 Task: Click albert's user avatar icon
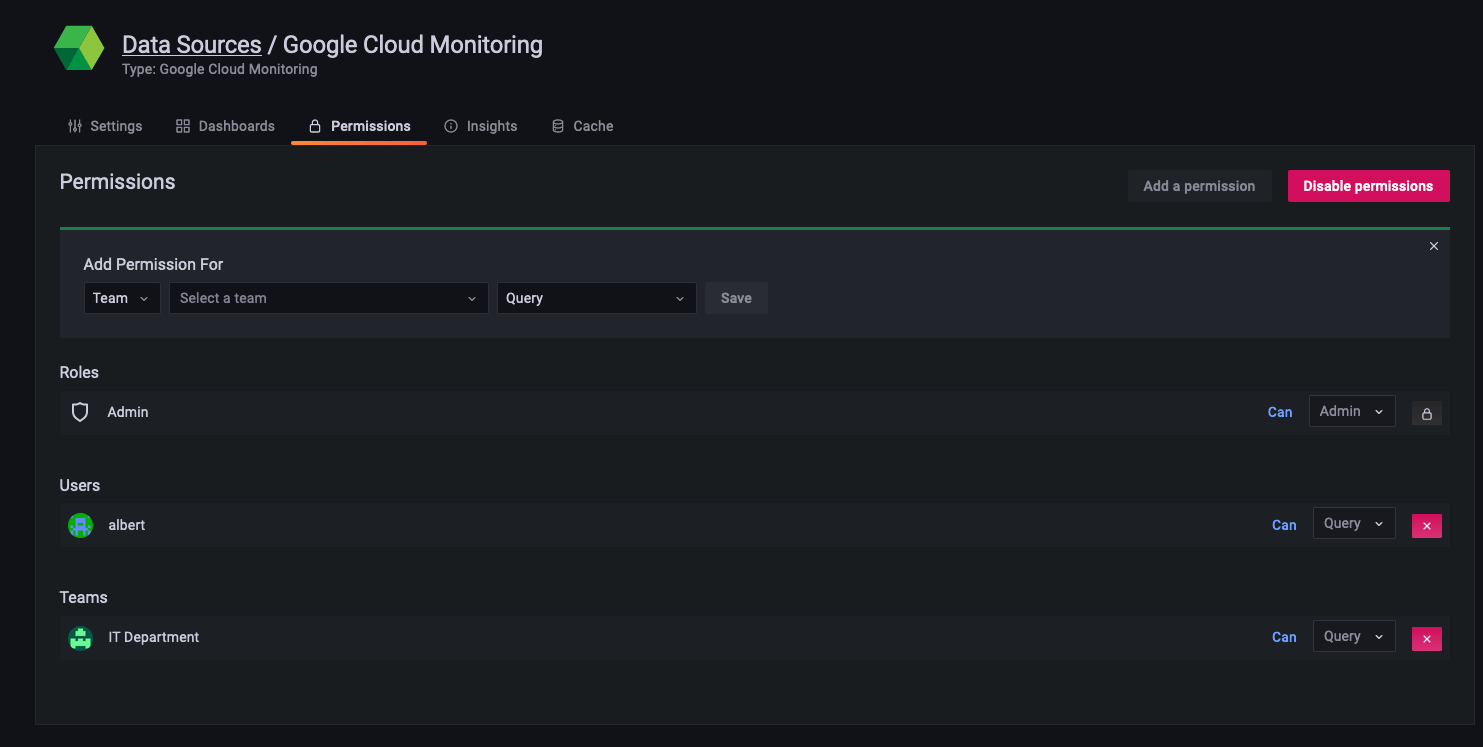tap(80, 525)
